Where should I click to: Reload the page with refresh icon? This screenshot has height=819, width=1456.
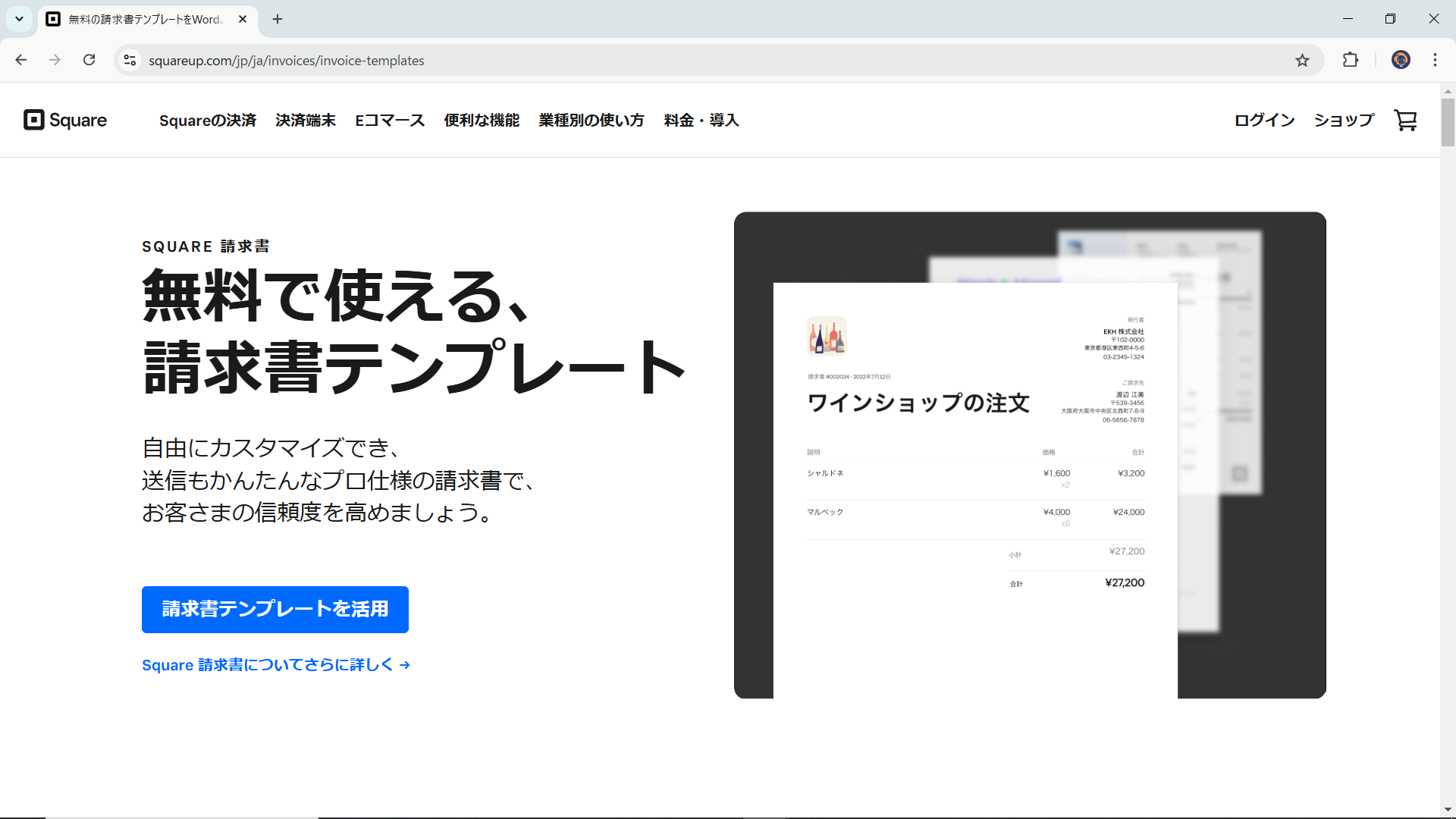click(x=89, y=60)
